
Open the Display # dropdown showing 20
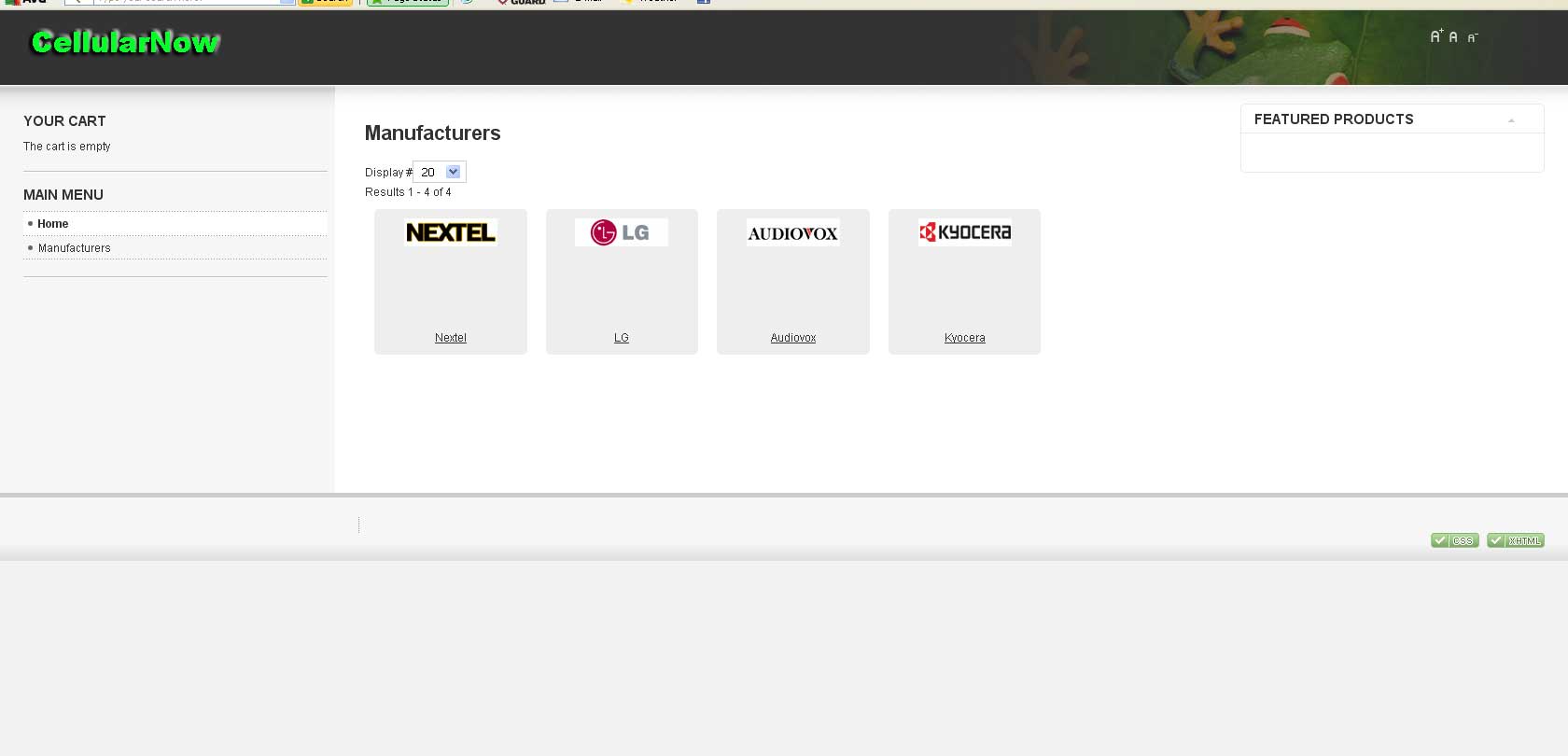(440, 172)
